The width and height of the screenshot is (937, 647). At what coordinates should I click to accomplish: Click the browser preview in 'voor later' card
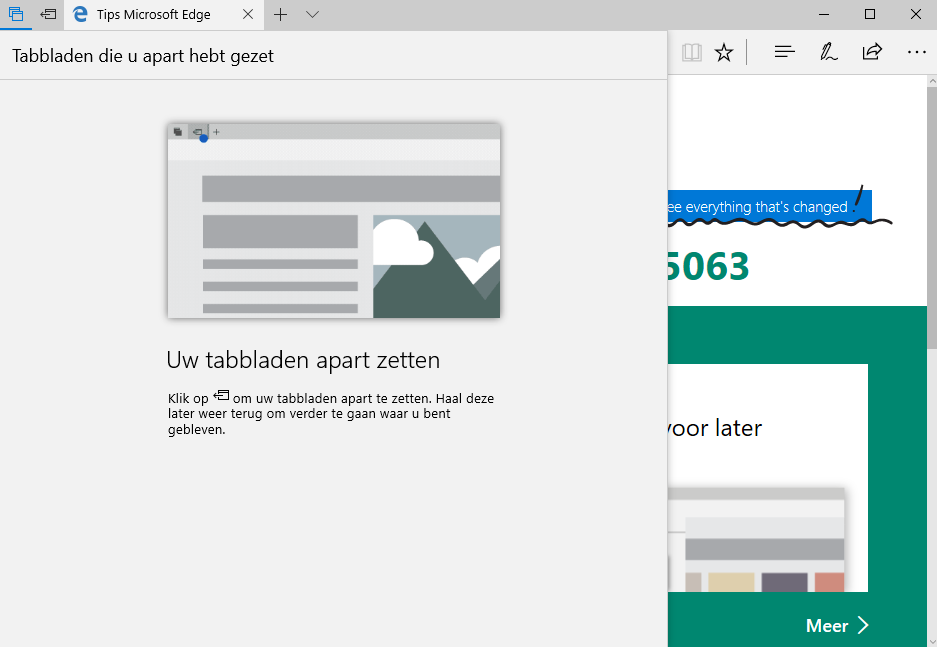756,540
